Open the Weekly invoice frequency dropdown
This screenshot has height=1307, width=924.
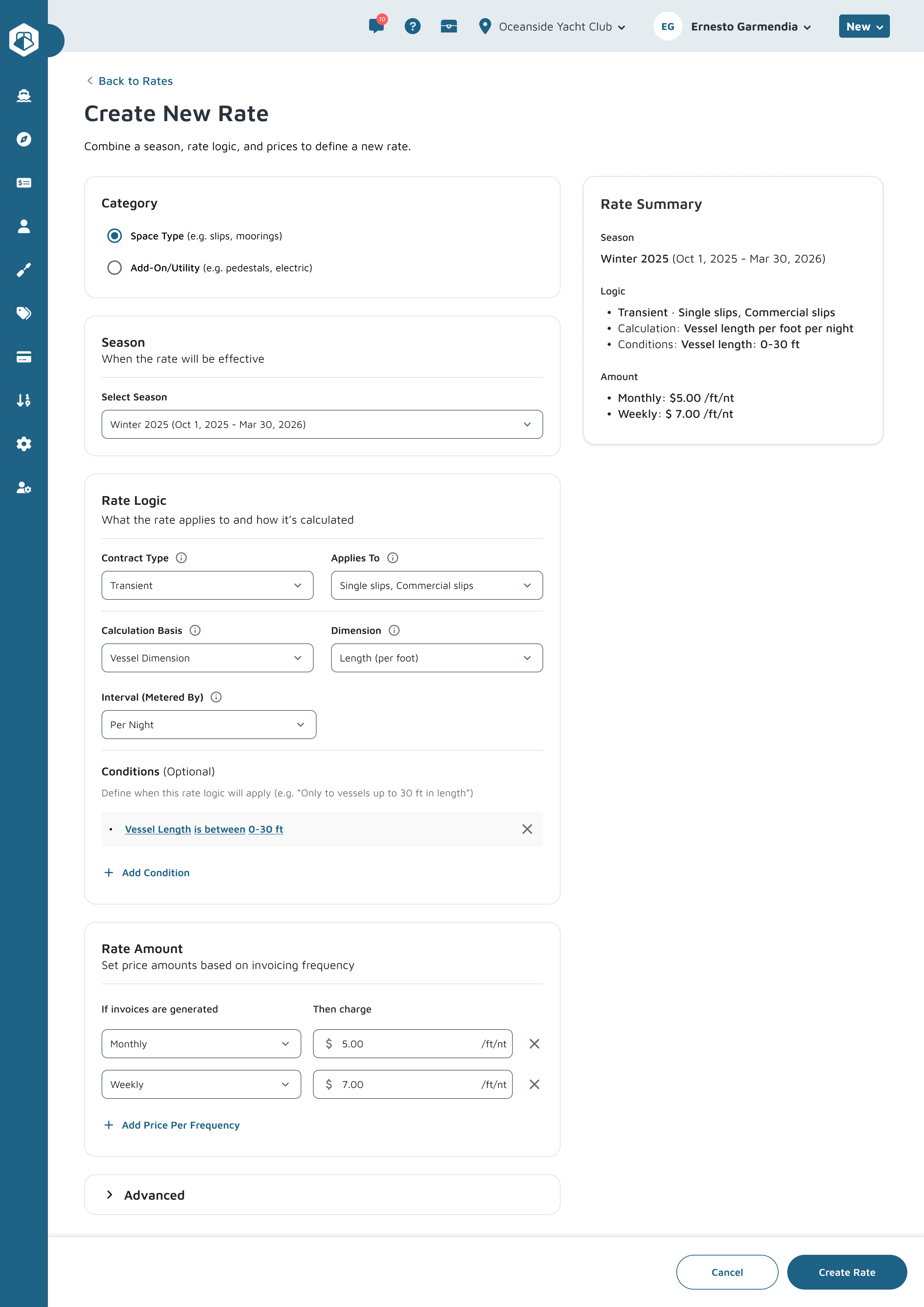[201, 1084]
